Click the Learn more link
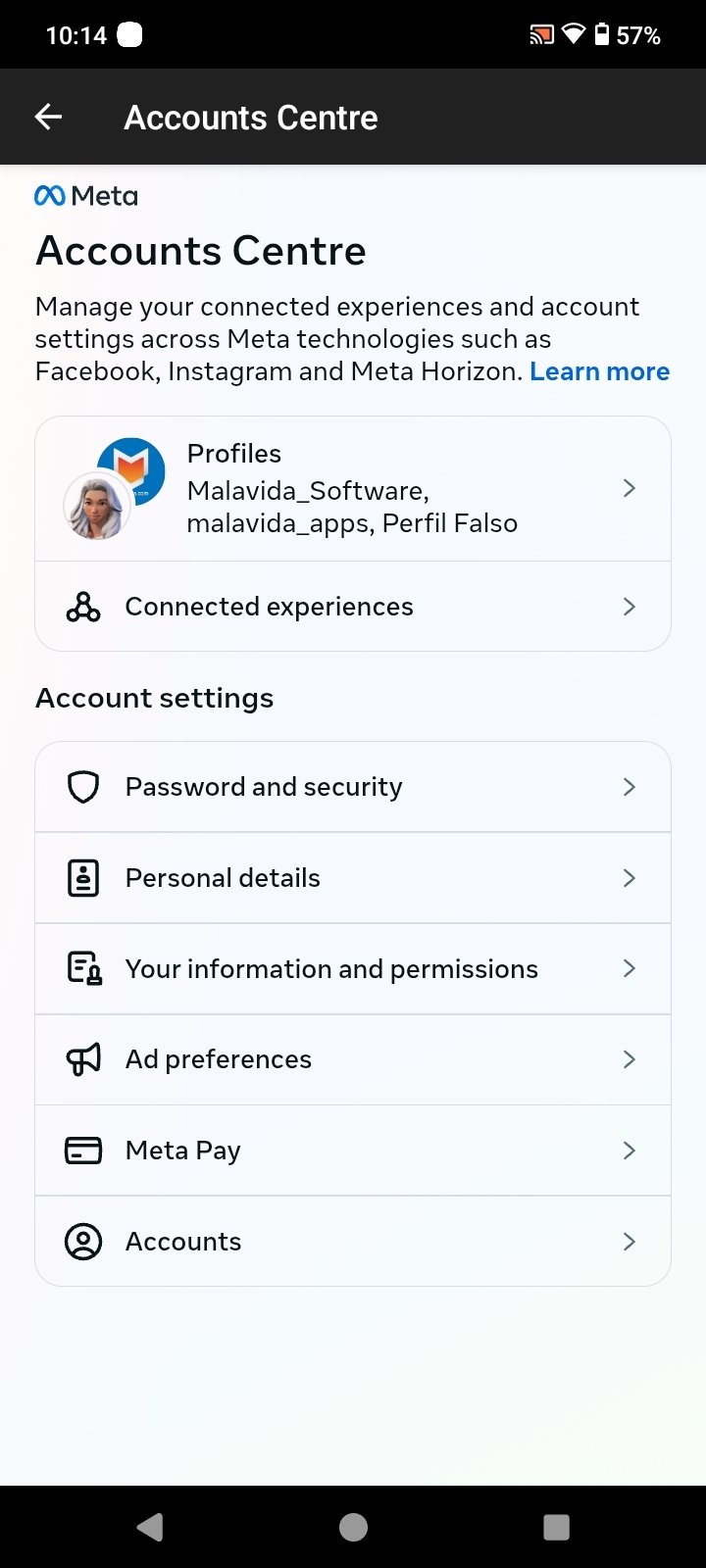Image resolution: width=706 pixels, height=1568 pixels. (x=599, y=371)
